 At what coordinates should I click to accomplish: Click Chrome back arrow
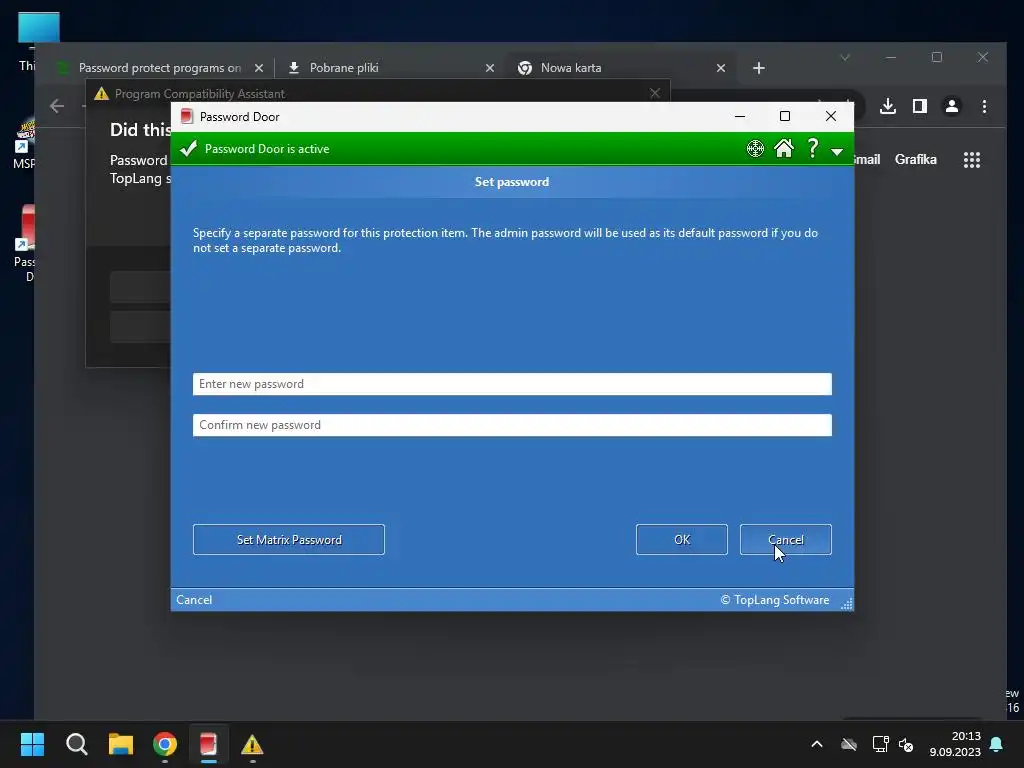[x=57, y=106]
